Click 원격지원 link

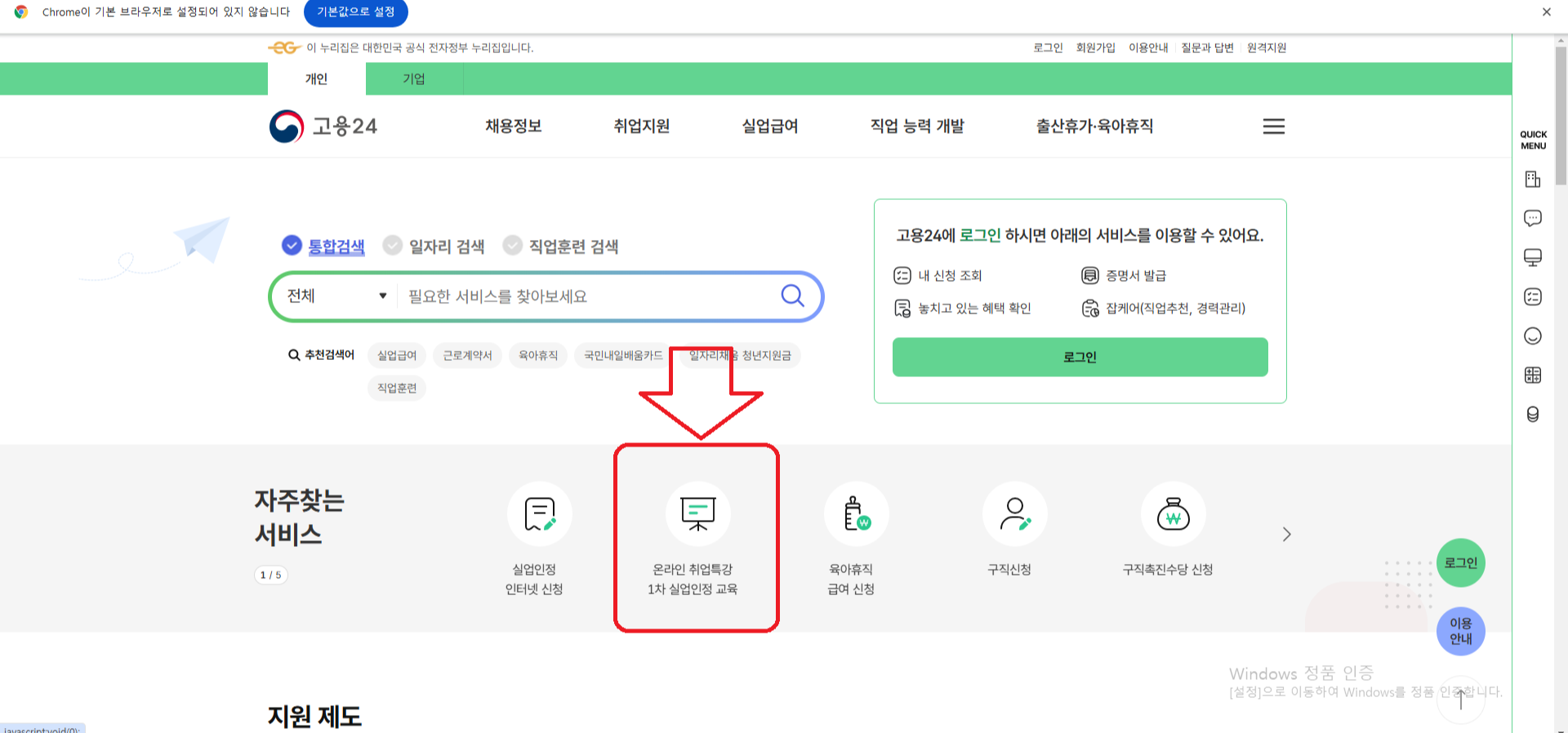(x=1267, y=47)
